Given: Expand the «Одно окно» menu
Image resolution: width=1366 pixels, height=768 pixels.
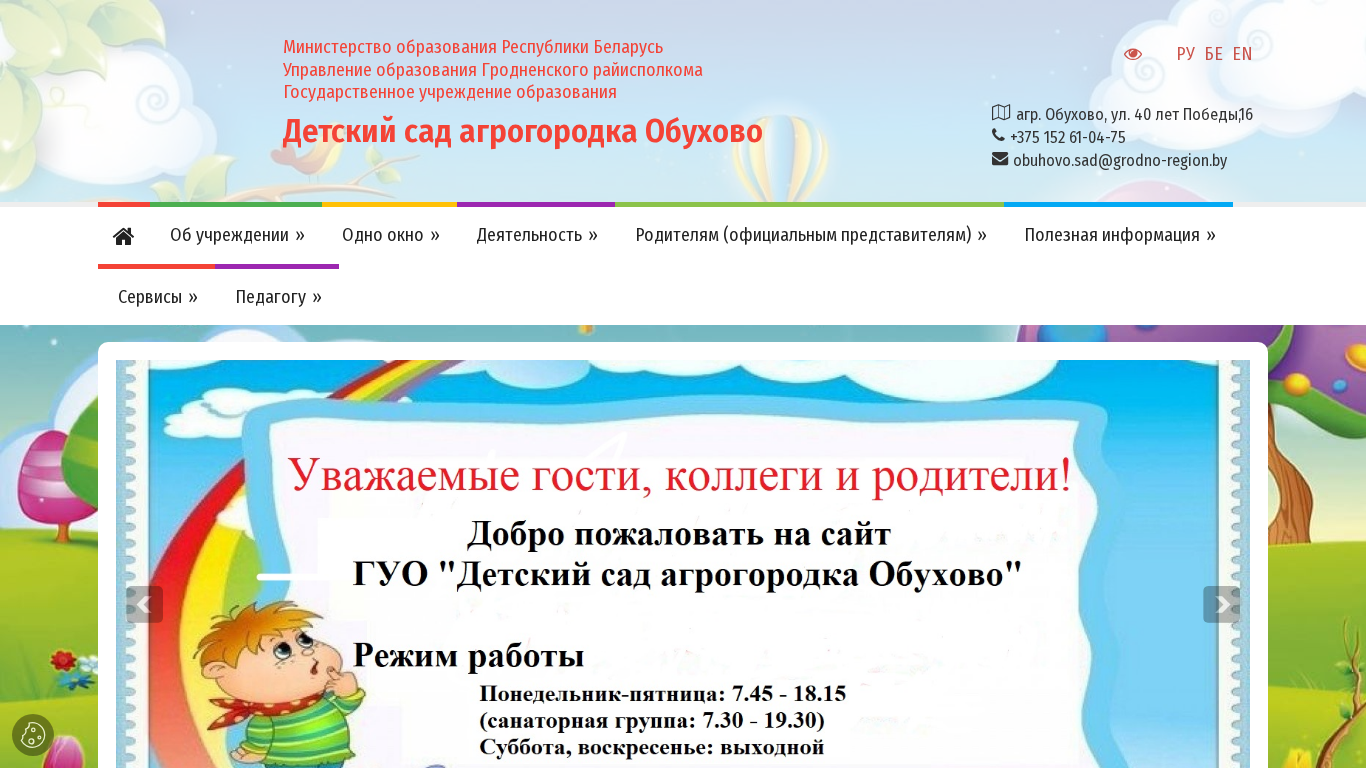Looking at the screenshot, I should (x=390, y=235).
